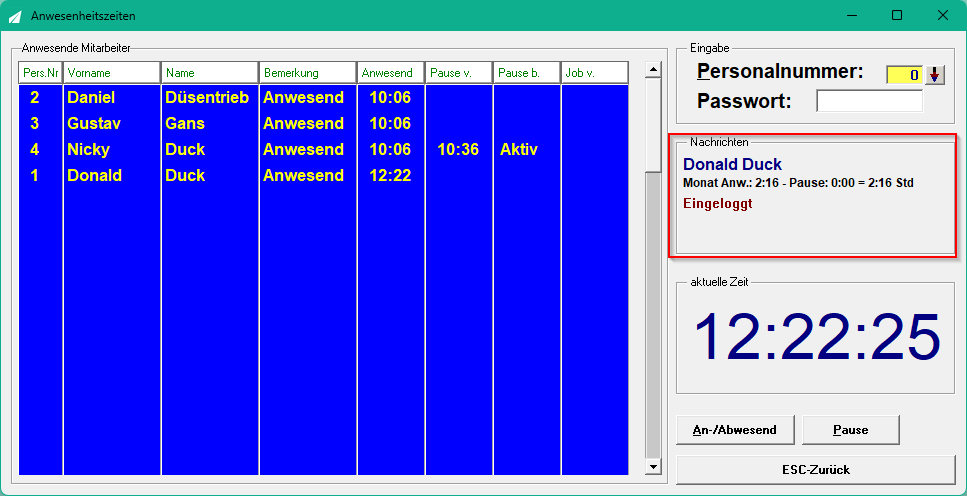Click the Anwesend column header
Screen dimensions: 967x496
coord(391,73)
